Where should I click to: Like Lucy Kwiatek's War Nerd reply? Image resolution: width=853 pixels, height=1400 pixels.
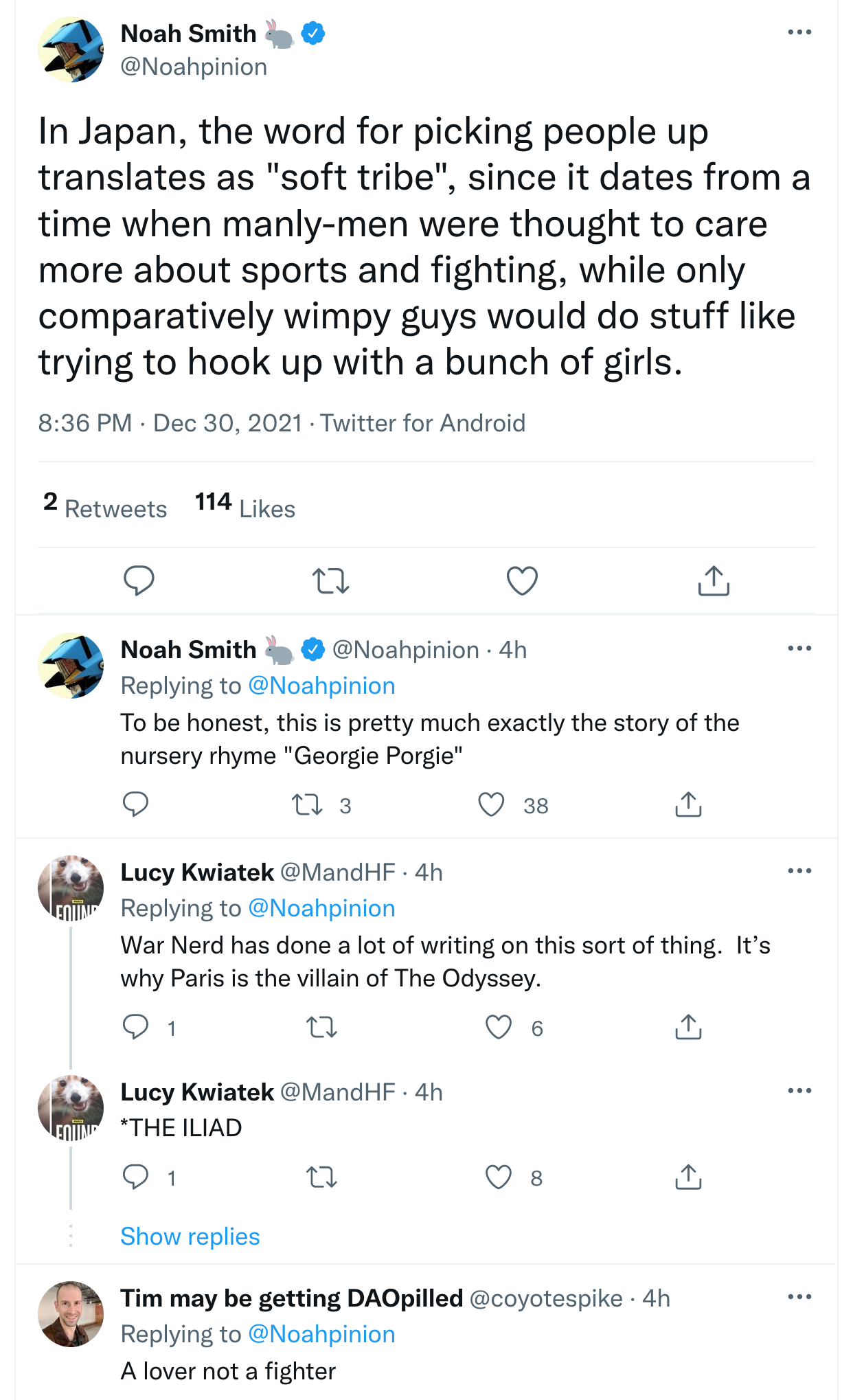tap(499, 1027)
